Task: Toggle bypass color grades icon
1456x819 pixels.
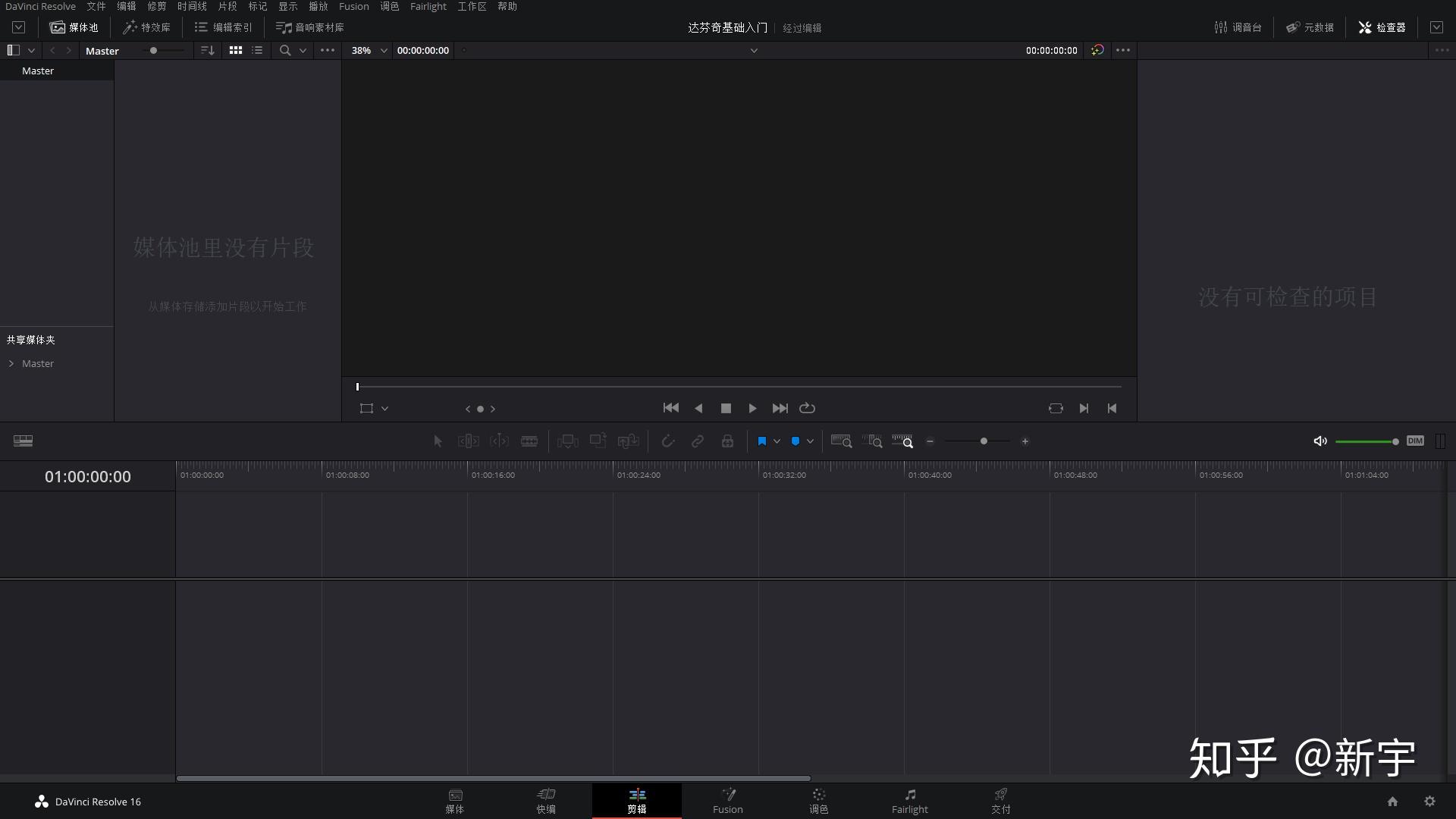Action: (1097, 50)
